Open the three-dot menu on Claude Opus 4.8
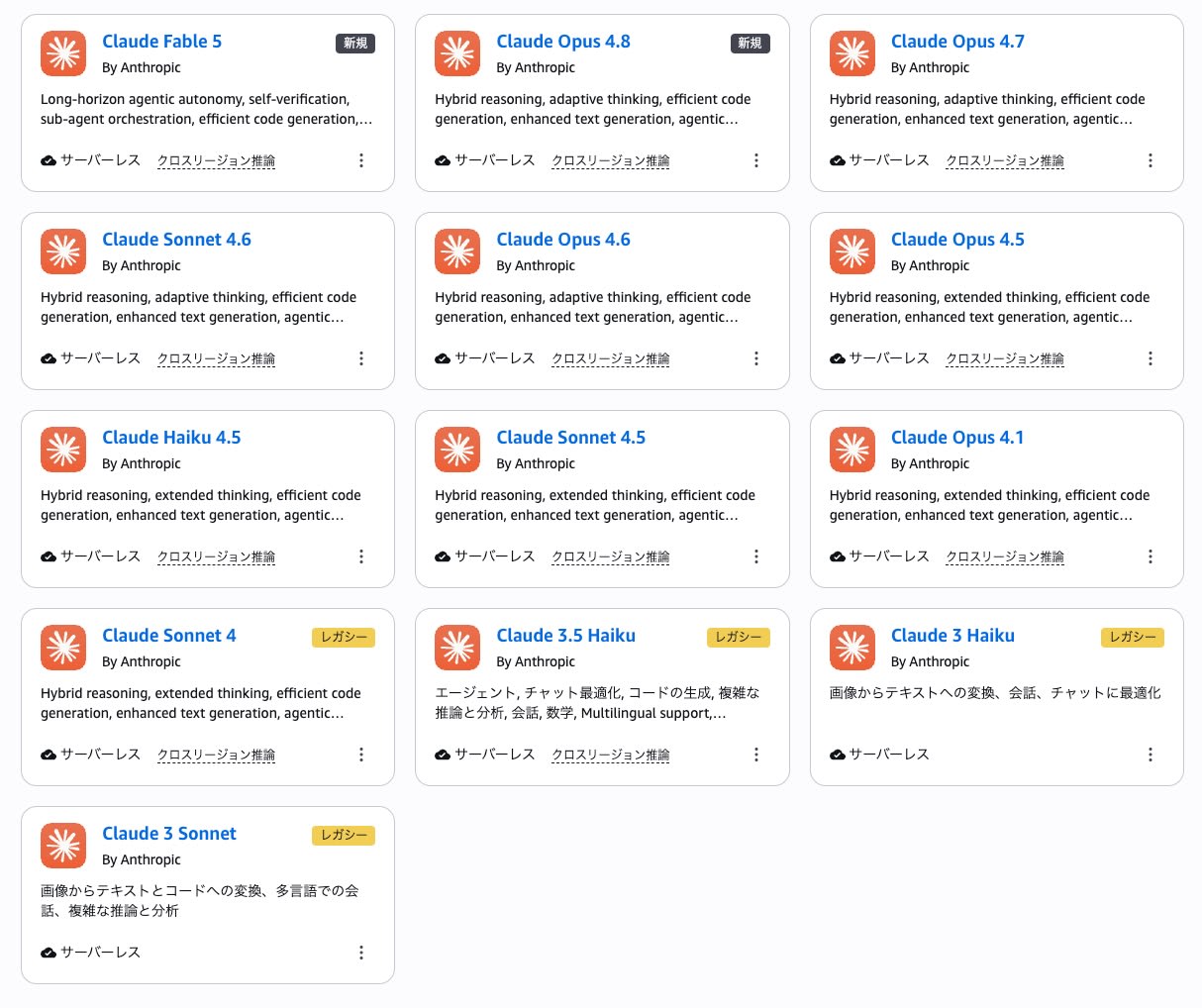Screen dimensions: 1202x1008 point(756,160)
